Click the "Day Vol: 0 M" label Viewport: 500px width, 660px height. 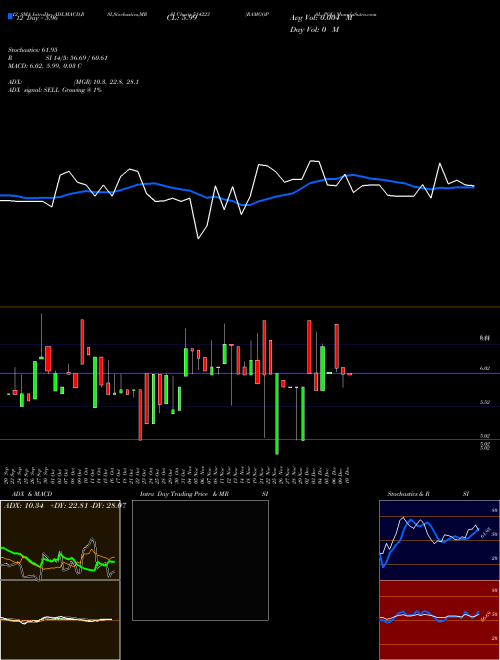(314, 30)
